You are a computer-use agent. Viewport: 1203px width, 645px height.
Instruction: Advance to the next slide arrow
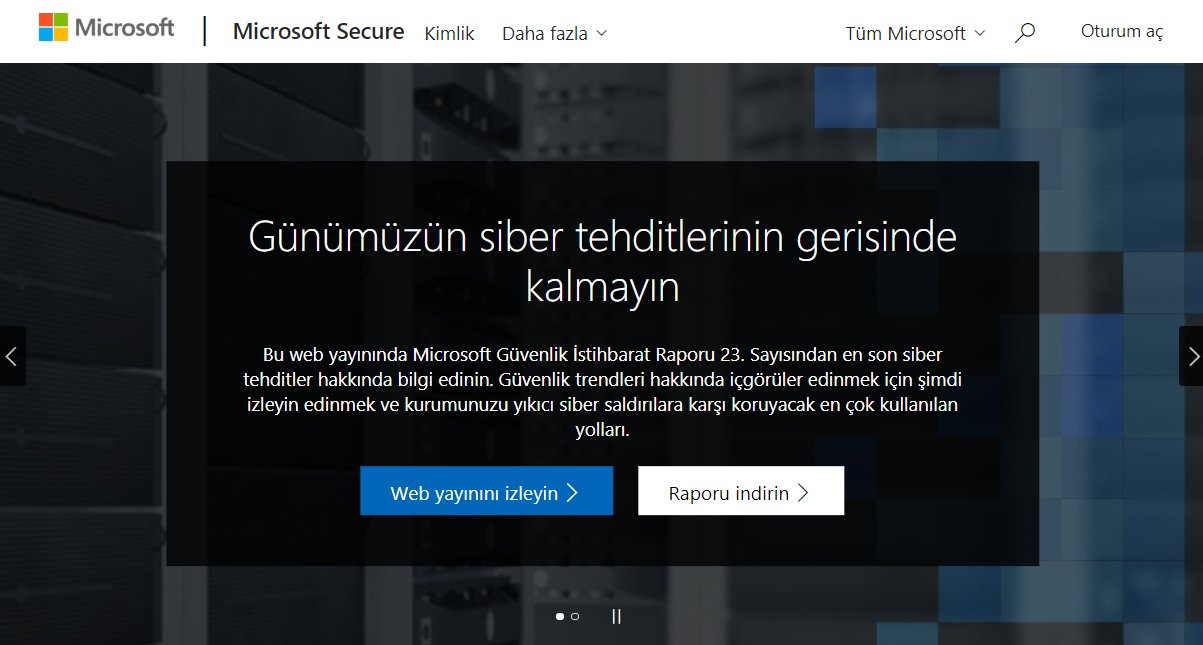(1192, 355)
